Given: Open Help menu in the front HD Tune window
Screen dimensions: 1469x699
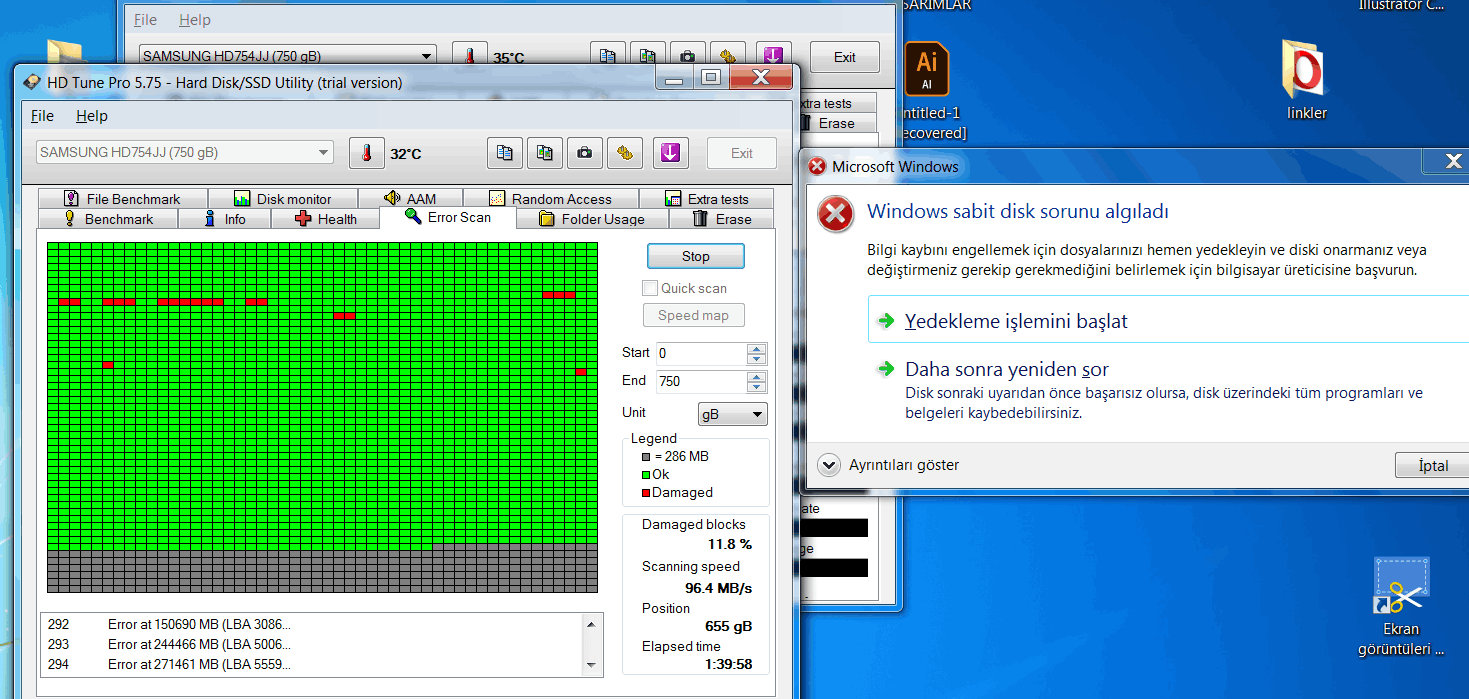Looking at the screenshot, I should click(x=92, y=116).
